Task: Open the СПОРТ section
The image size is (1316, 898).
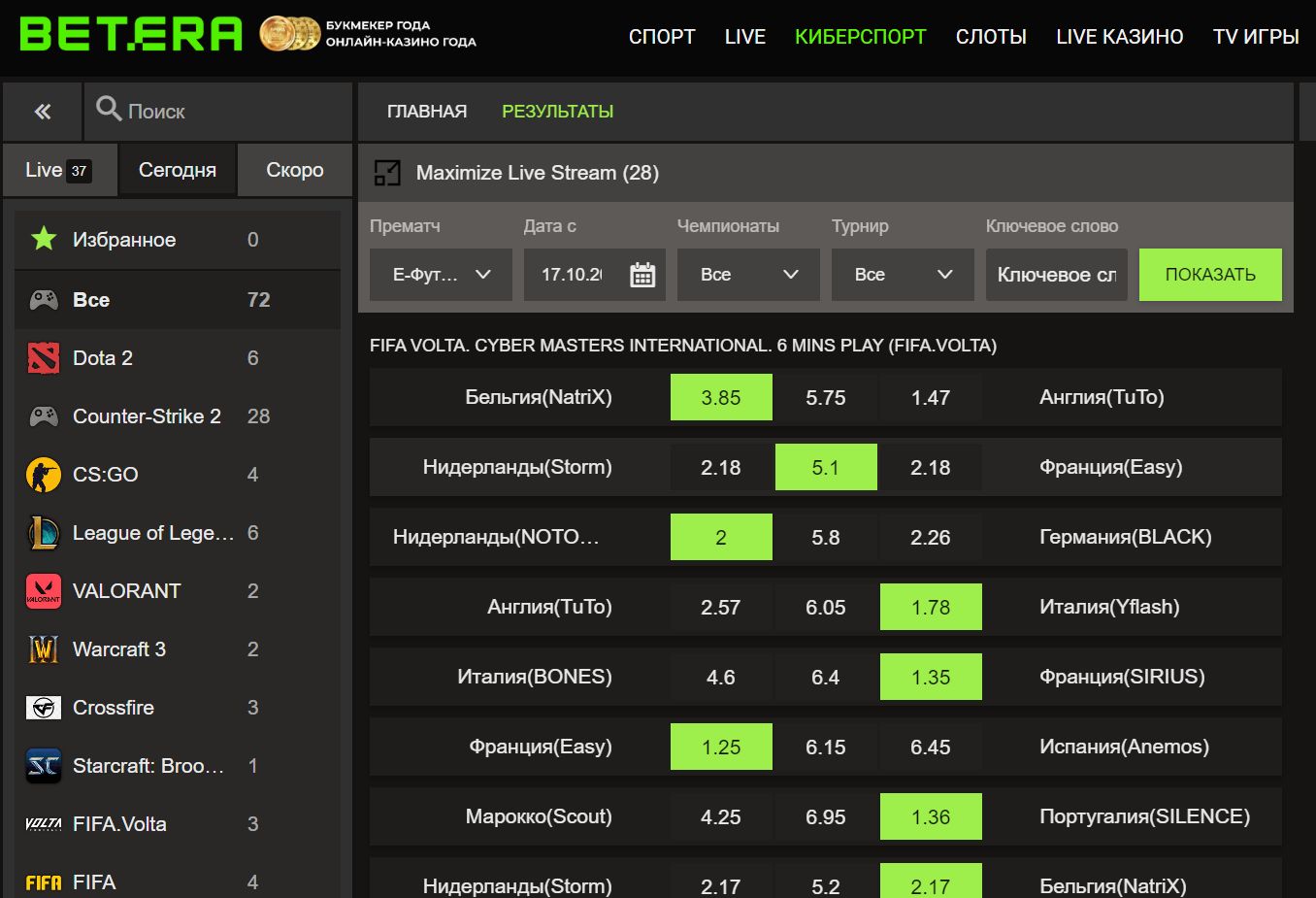Action: point(662,37)
